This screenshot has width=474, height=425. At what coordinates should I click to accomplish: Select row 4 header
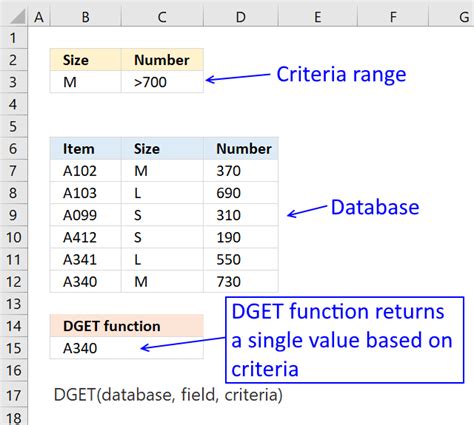[13, 104]
